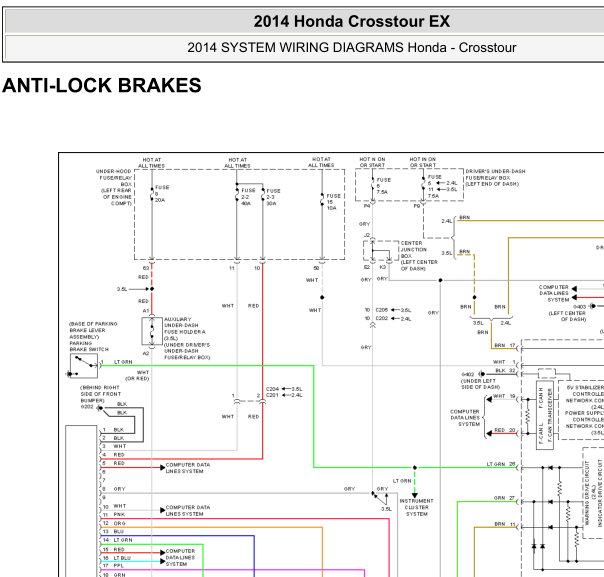Click pin row "17 PPL"

[113, 566]
